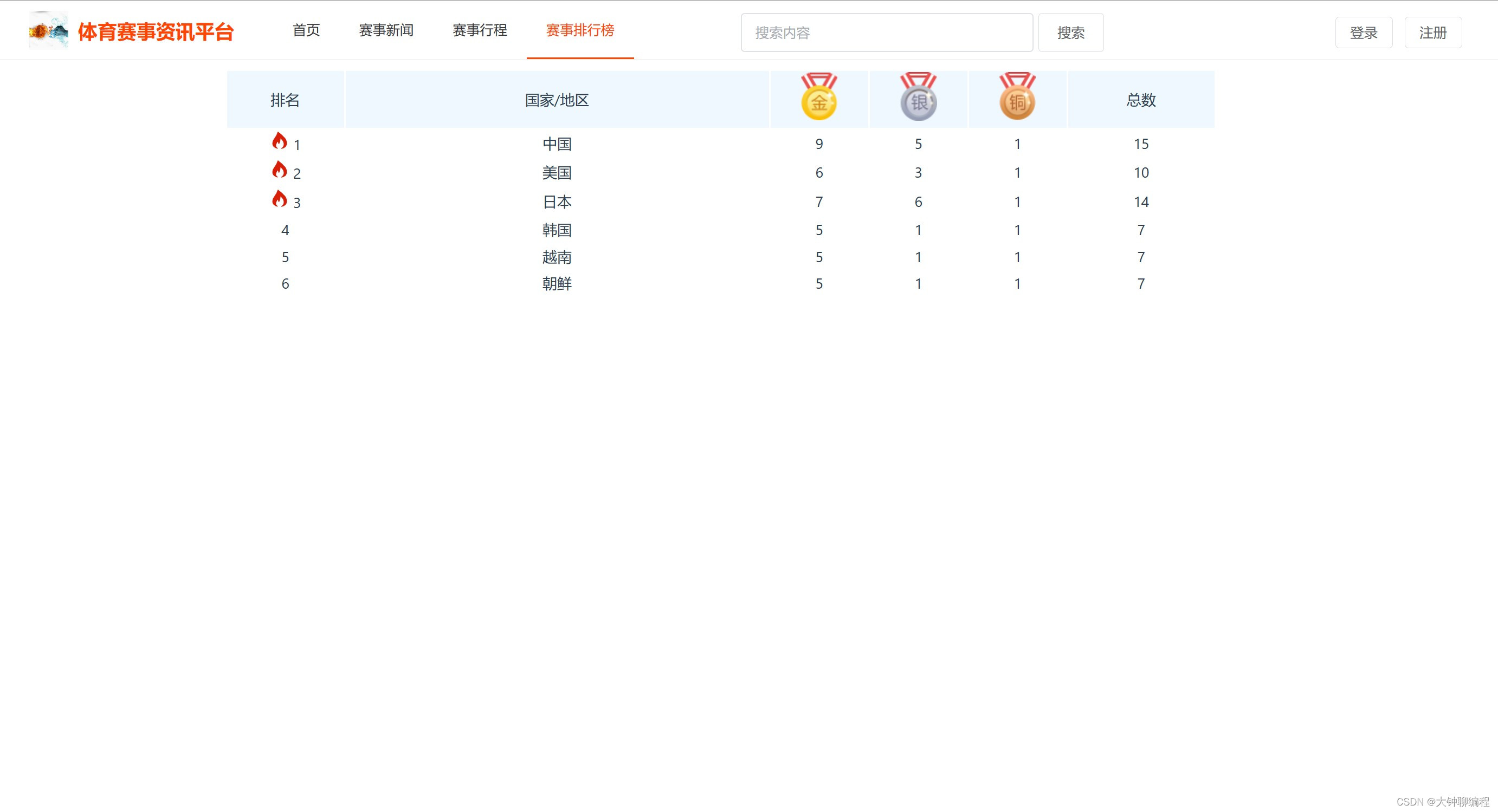The image size is (1498, 812).
Task: Select the 日本 country cell
Action: pyautogui.click(x=557, y=202)
